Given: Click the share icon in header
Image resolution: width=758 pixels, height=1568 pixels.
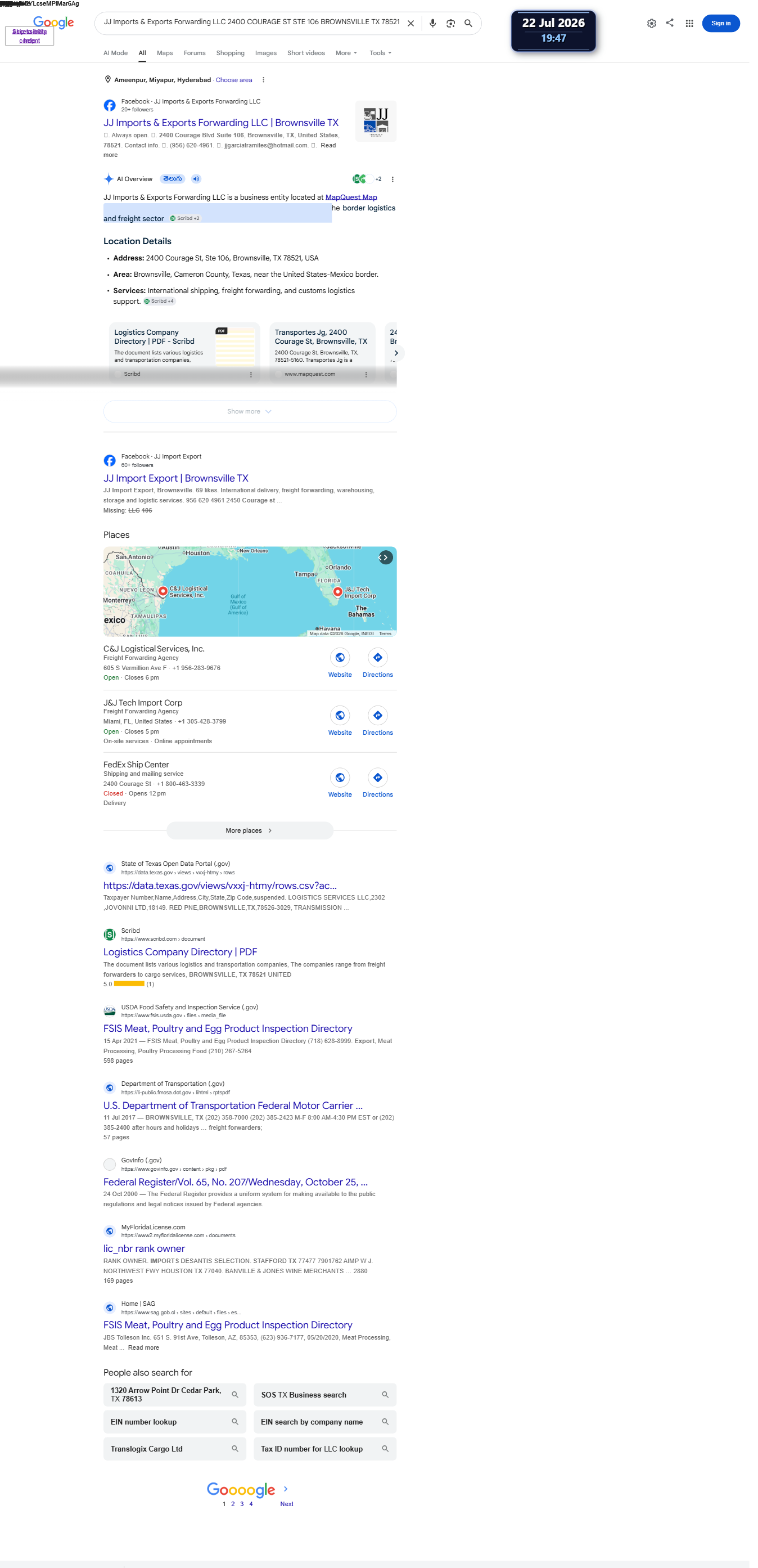Looking at the screenshot, I should (670, 23).
